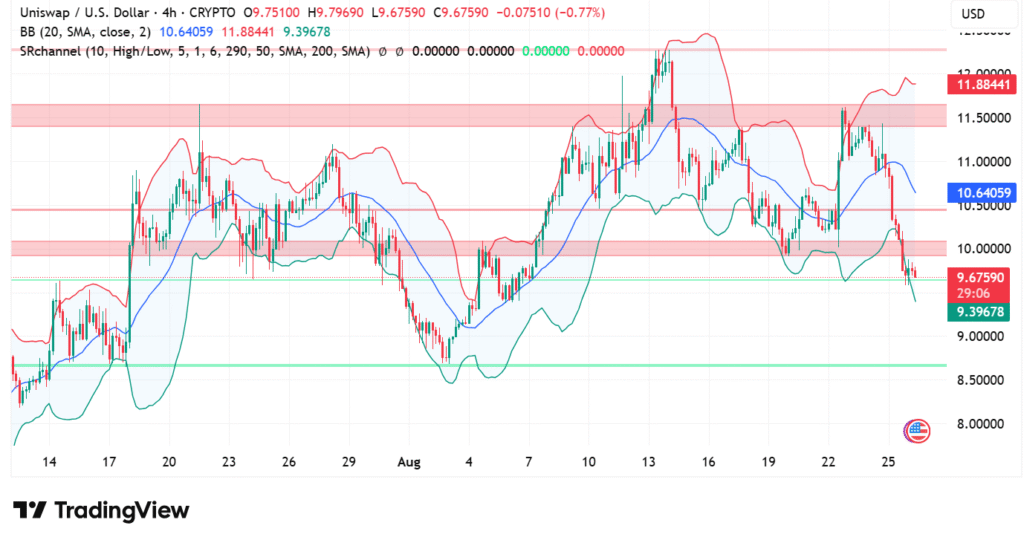Click the 13 date label on time axis
The height and width of the screenshot is (537, 1024).
tap(648, 462)
